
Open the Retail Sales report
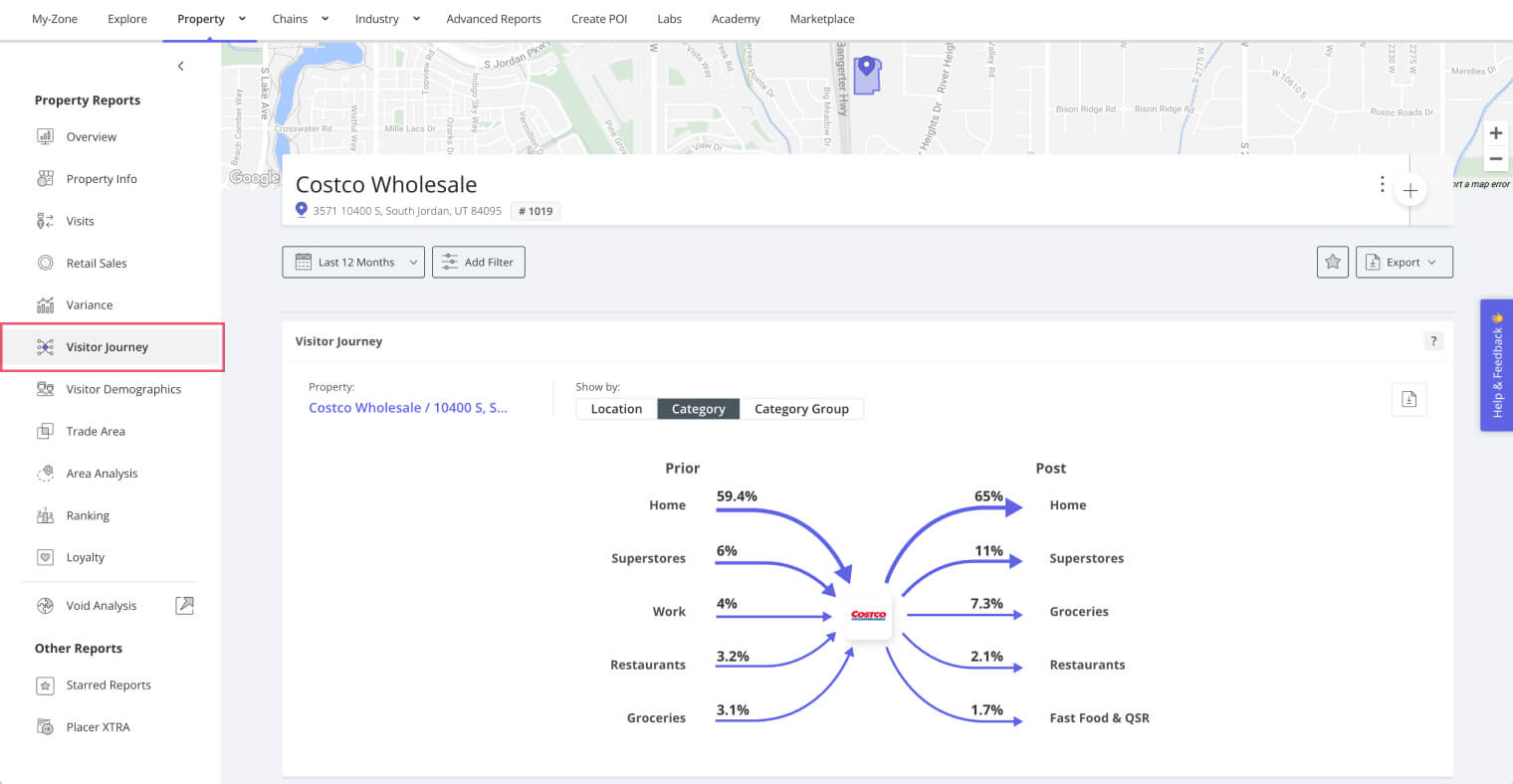point(96,263)
